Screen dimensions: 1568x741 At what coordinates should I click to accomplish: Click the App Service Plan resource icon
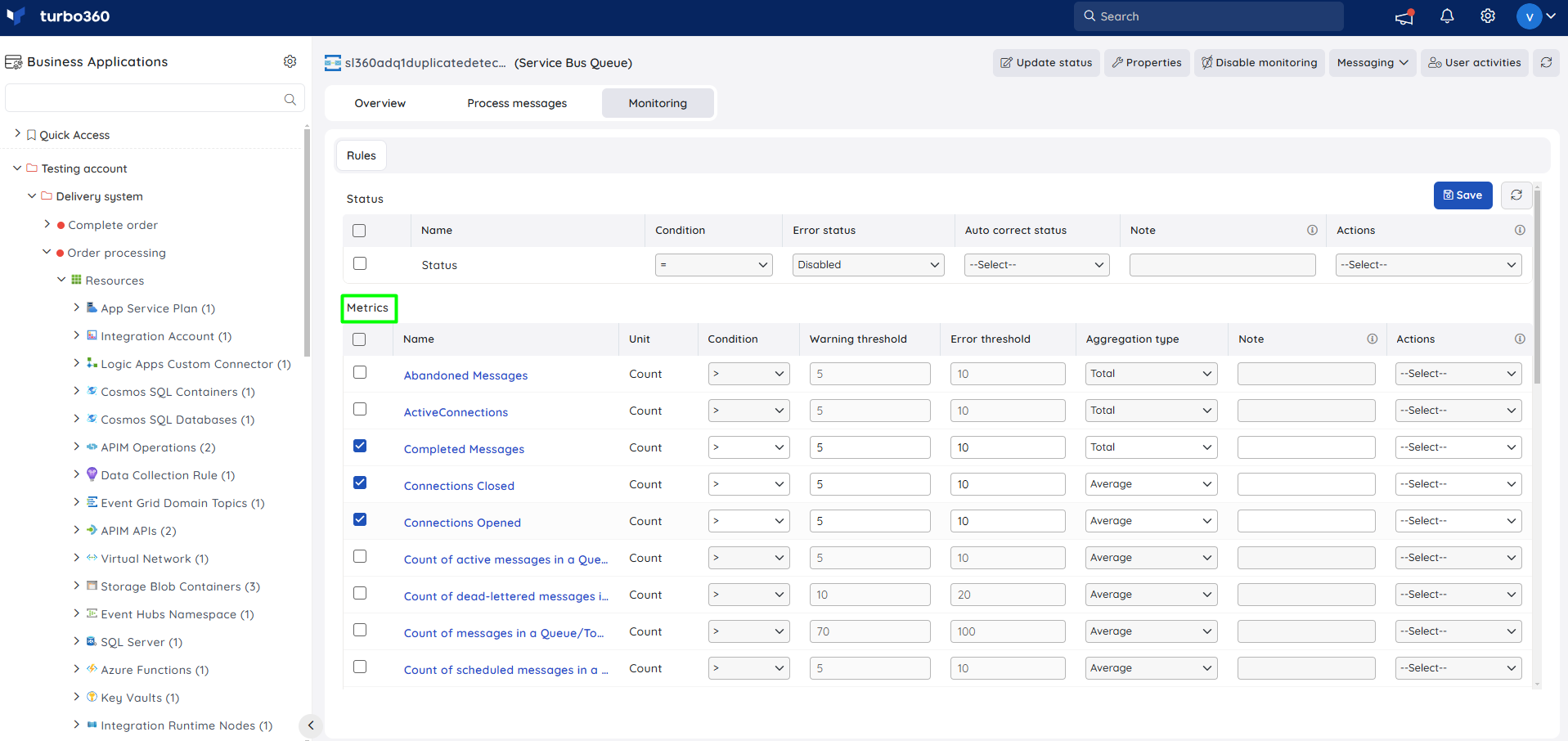point(92,308)
